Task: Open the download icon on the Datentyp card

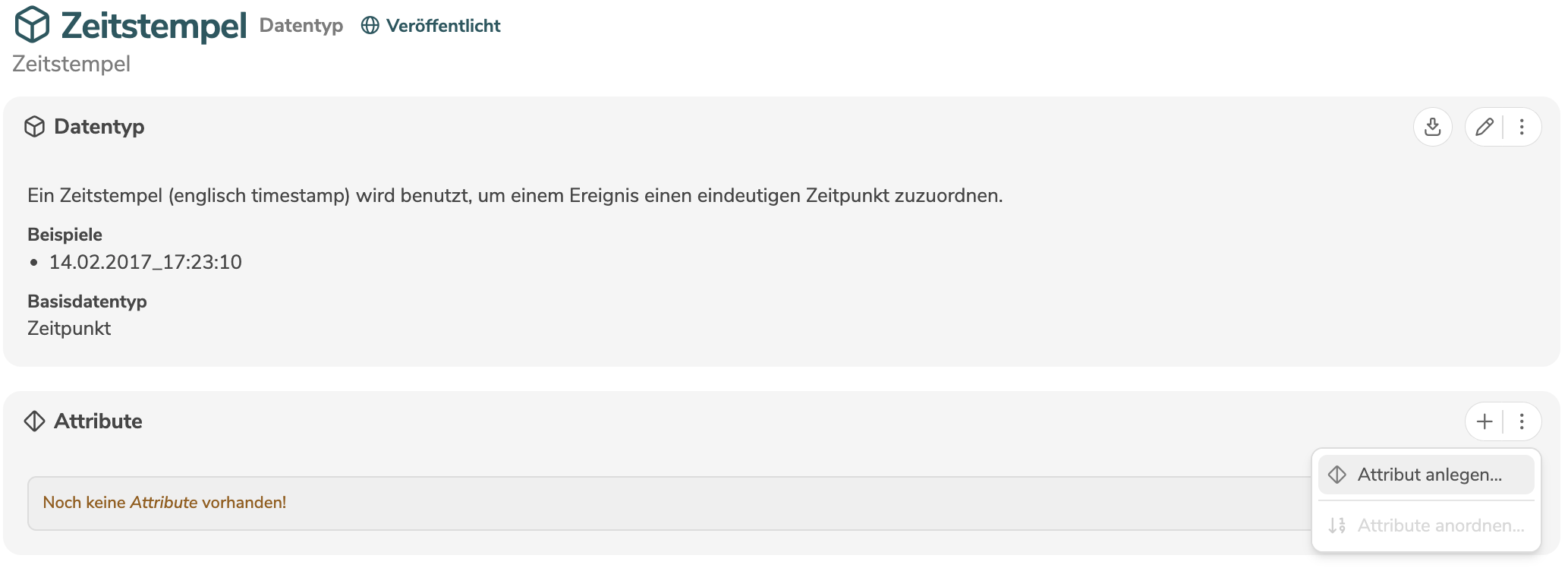Action: click(x=1433, y=127)
